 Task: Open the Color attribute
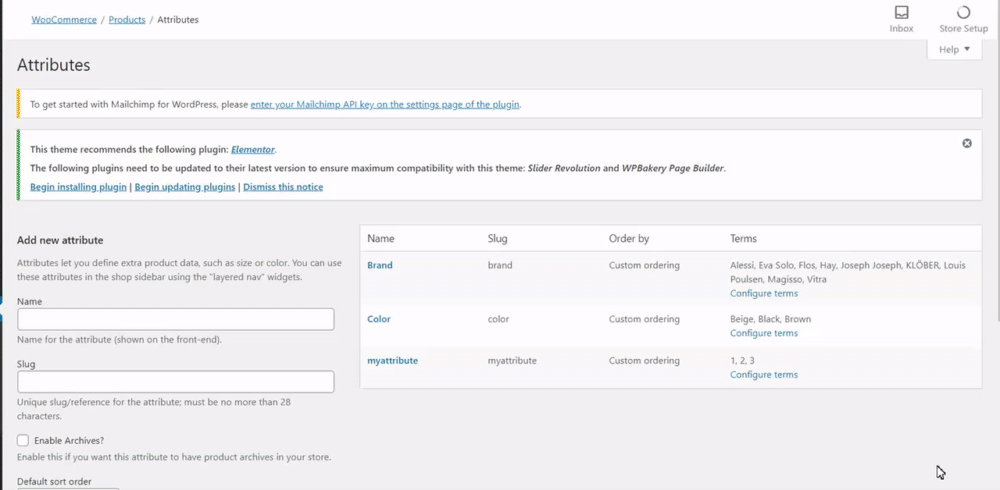379,319
